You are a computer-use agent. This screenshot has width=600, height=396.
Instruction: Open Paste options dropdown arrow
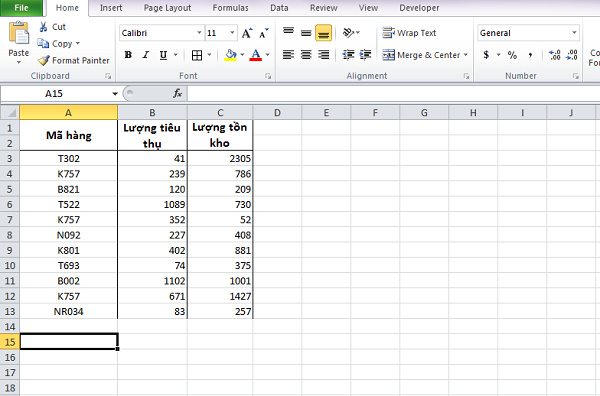pos(18,62)
